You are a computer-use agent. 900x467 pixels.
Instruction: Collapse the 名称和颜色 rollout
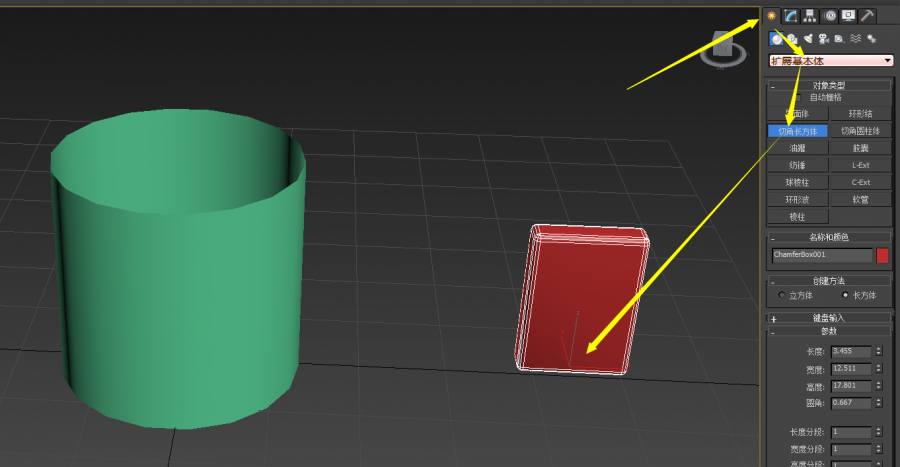[x=773, y=238]
